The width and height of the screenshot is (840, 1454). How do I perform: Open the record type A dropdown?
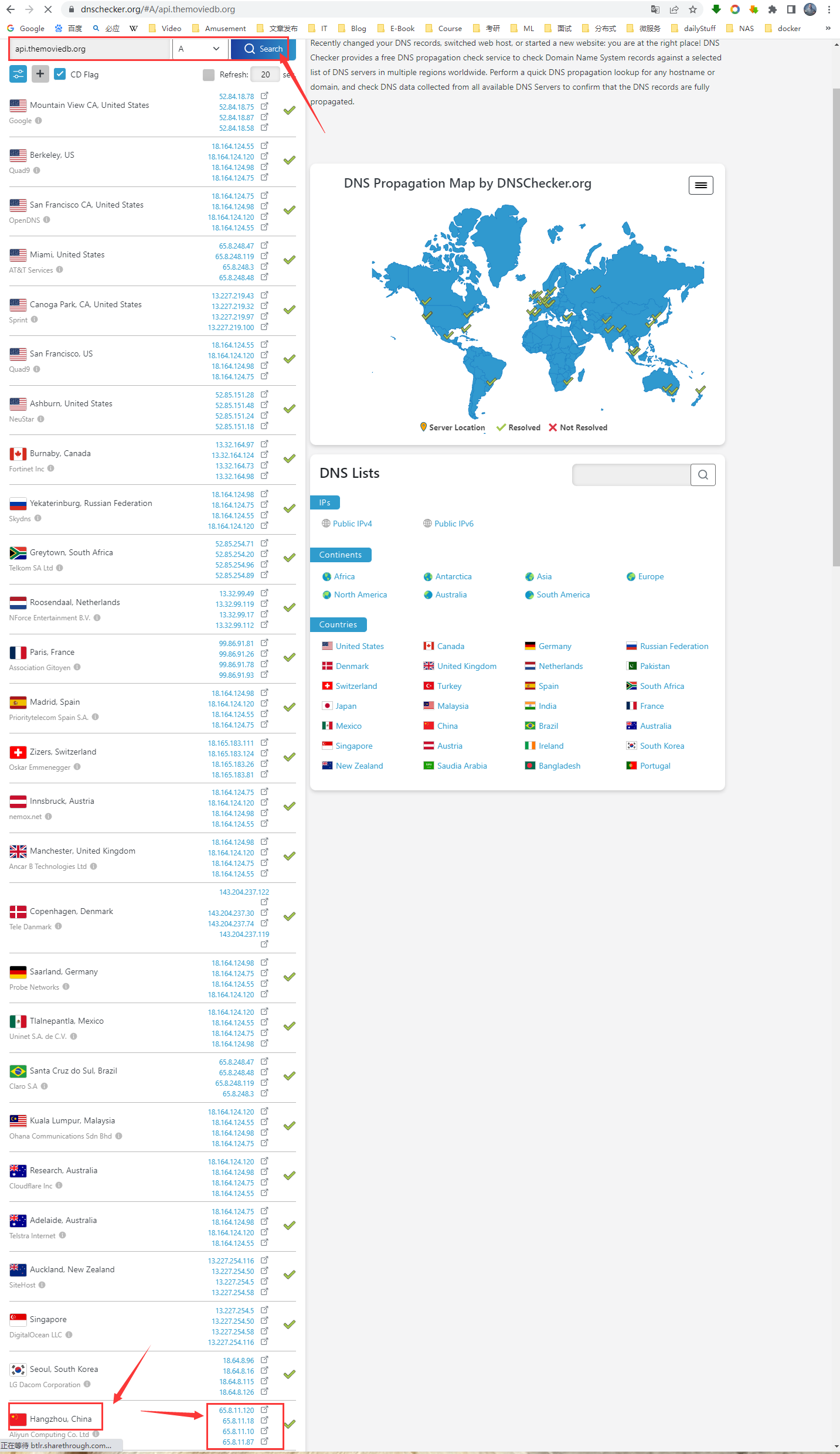click(x=199, y=49)
